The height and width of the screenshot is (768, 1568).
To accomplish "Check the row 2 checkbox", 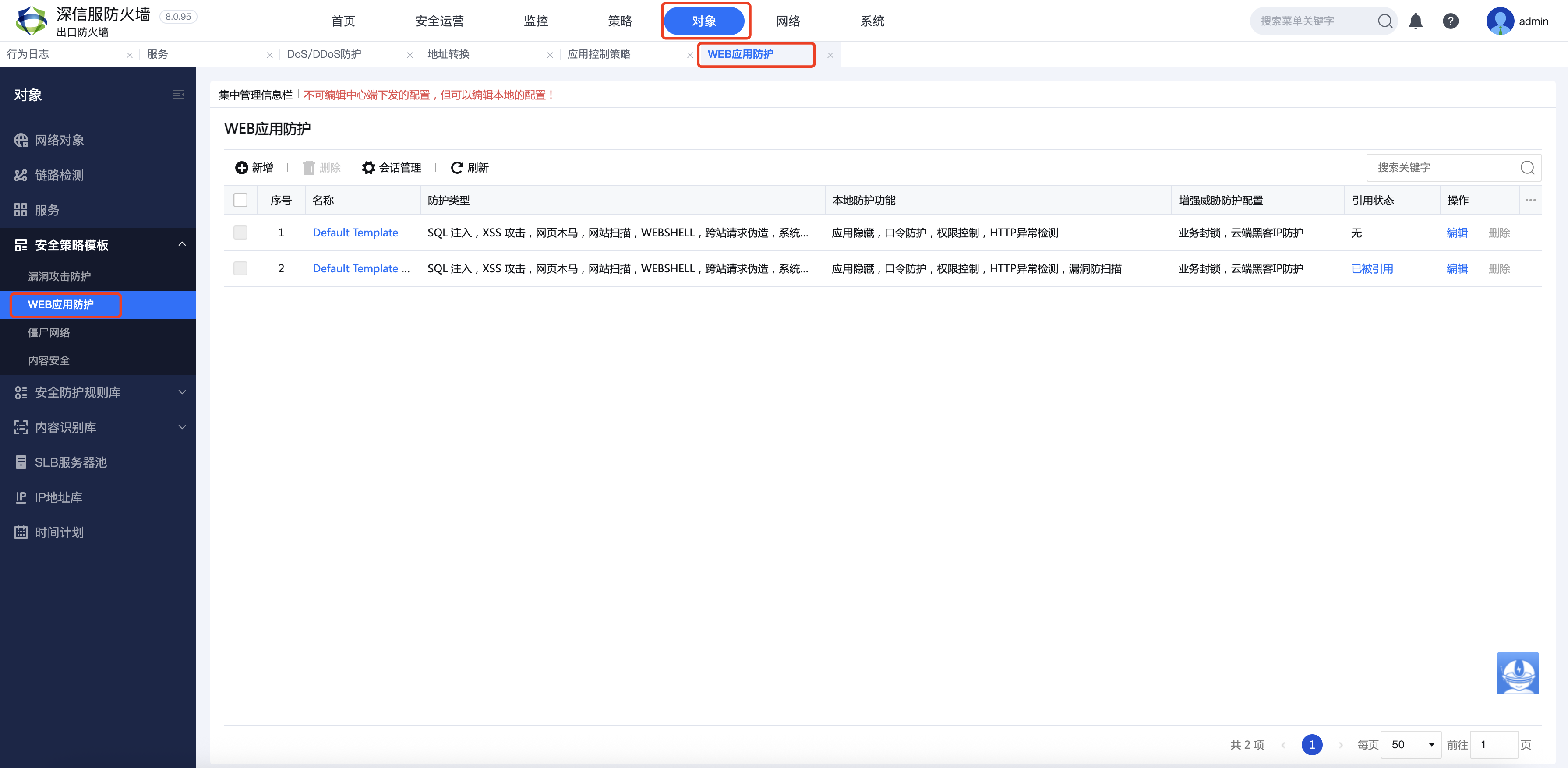I will click(x=240, y=268).
